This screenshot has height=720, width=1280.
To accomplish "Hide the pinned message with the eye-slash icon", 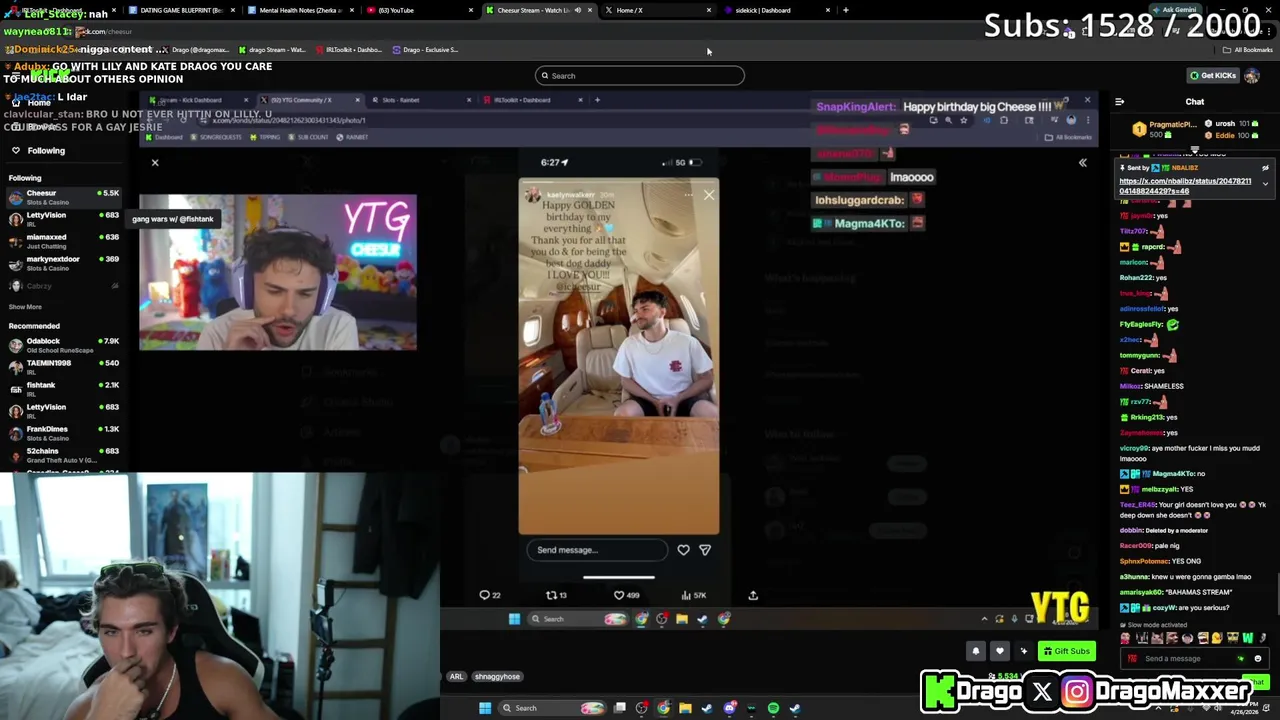I will click(1265, 168).
